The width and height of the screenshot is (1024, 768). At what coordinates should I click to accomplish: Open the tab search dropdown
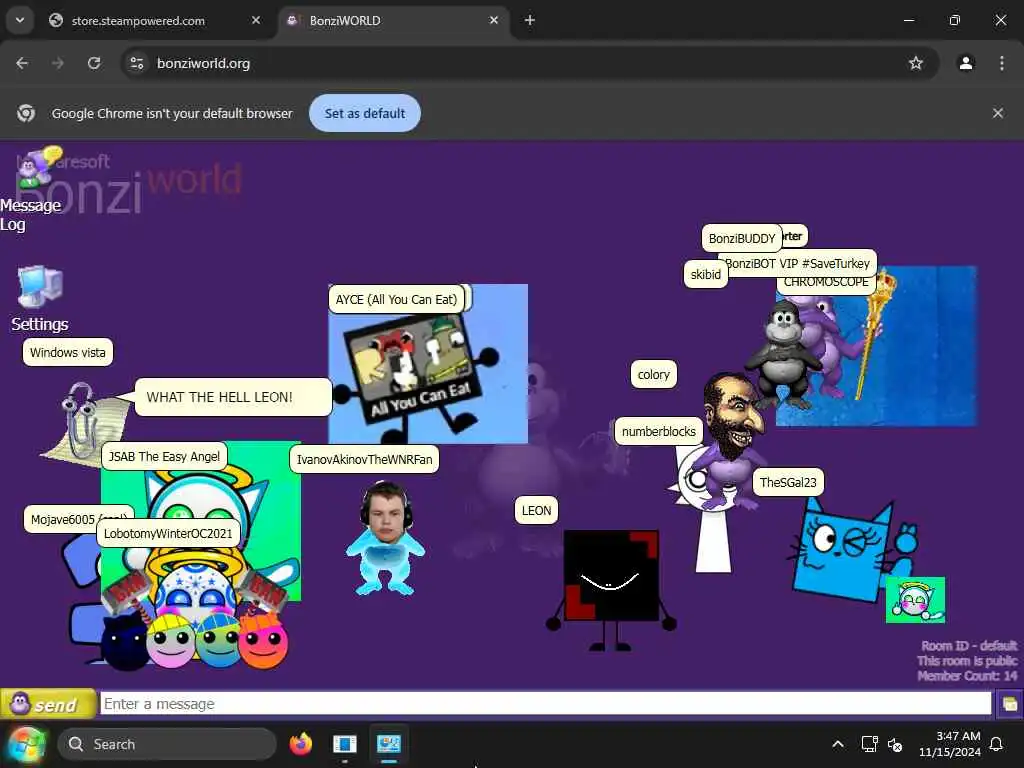(20, 20)
